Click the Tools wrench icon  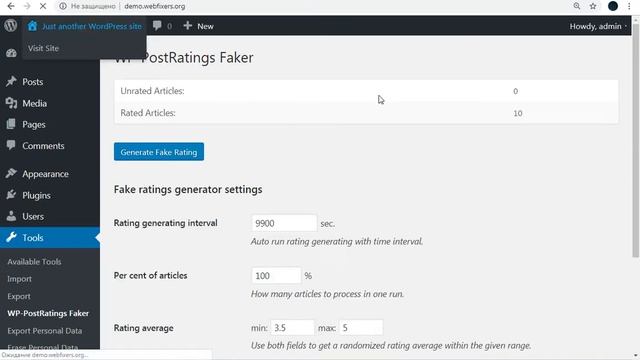pyautogui.click(x=11, y=237)
